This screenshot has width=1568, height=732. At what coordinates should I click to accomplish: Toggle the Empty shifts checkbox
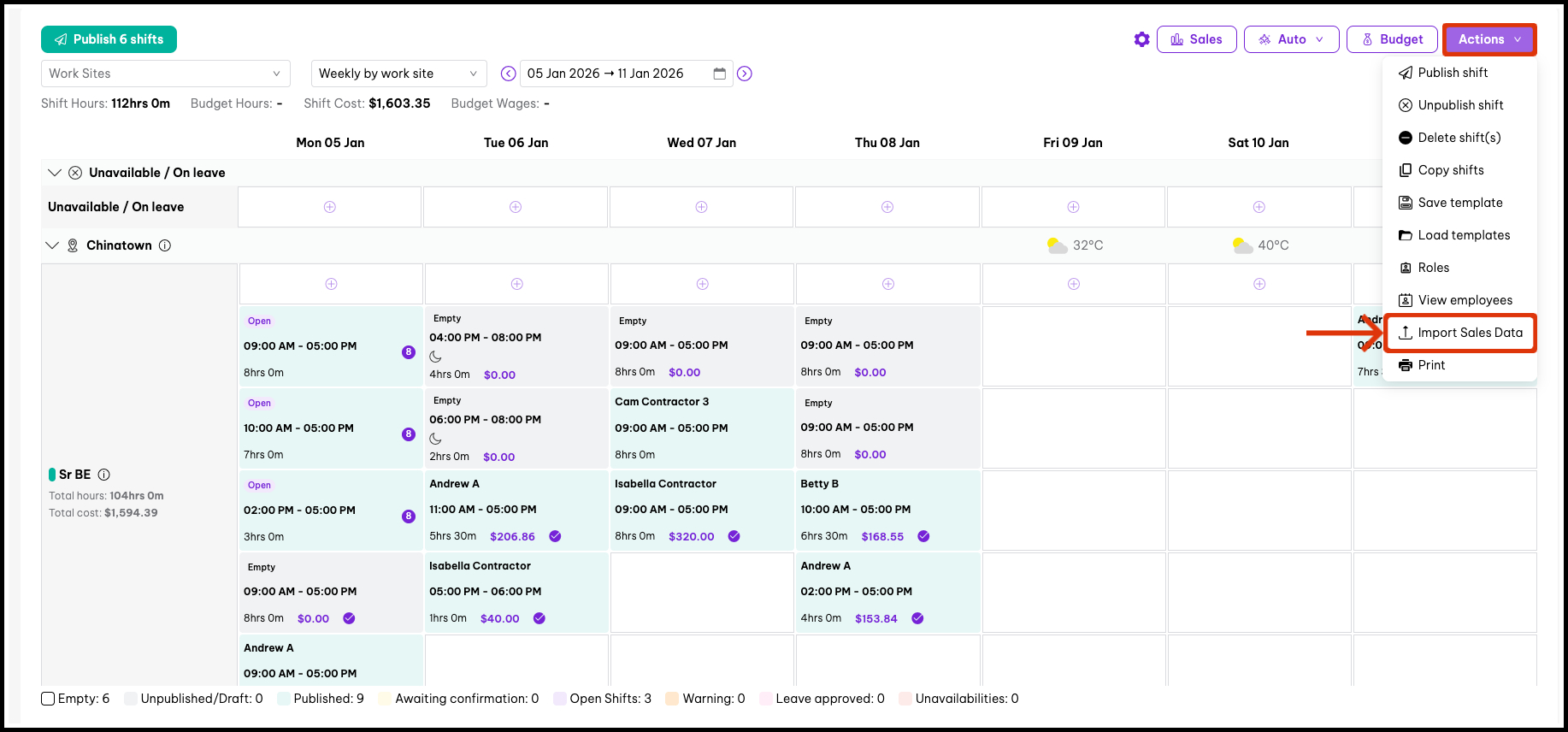[48, 699]
